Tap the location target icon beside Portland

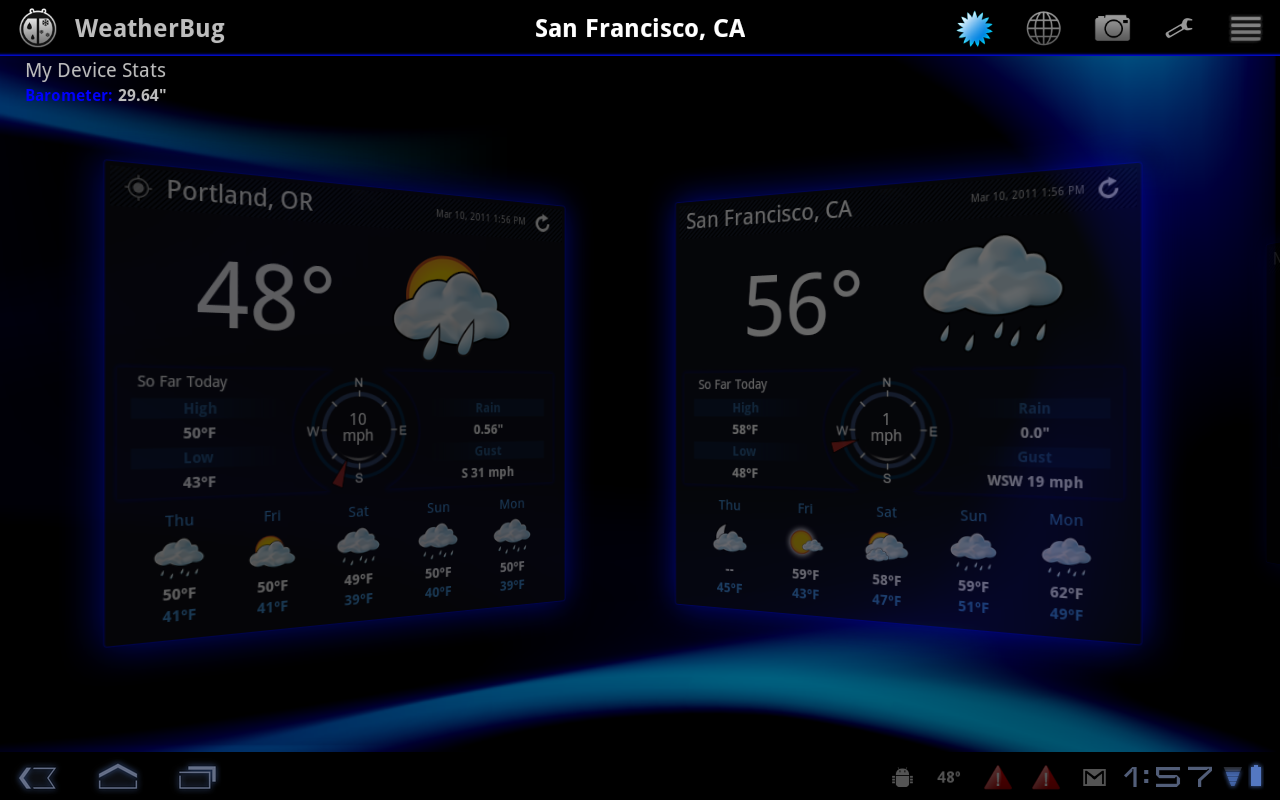pyautogui.click(x=138, y=187)
